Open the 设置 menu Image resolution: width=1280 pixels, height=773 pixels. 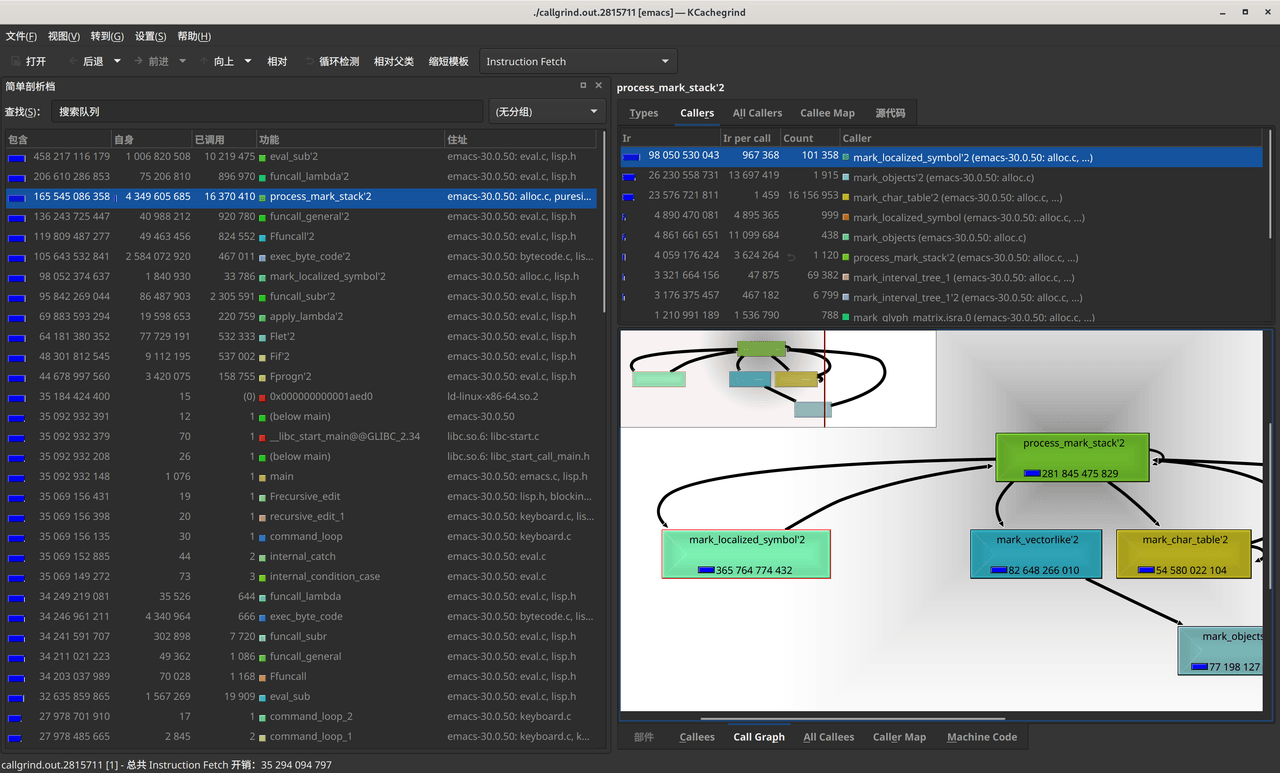click(150, 36)
